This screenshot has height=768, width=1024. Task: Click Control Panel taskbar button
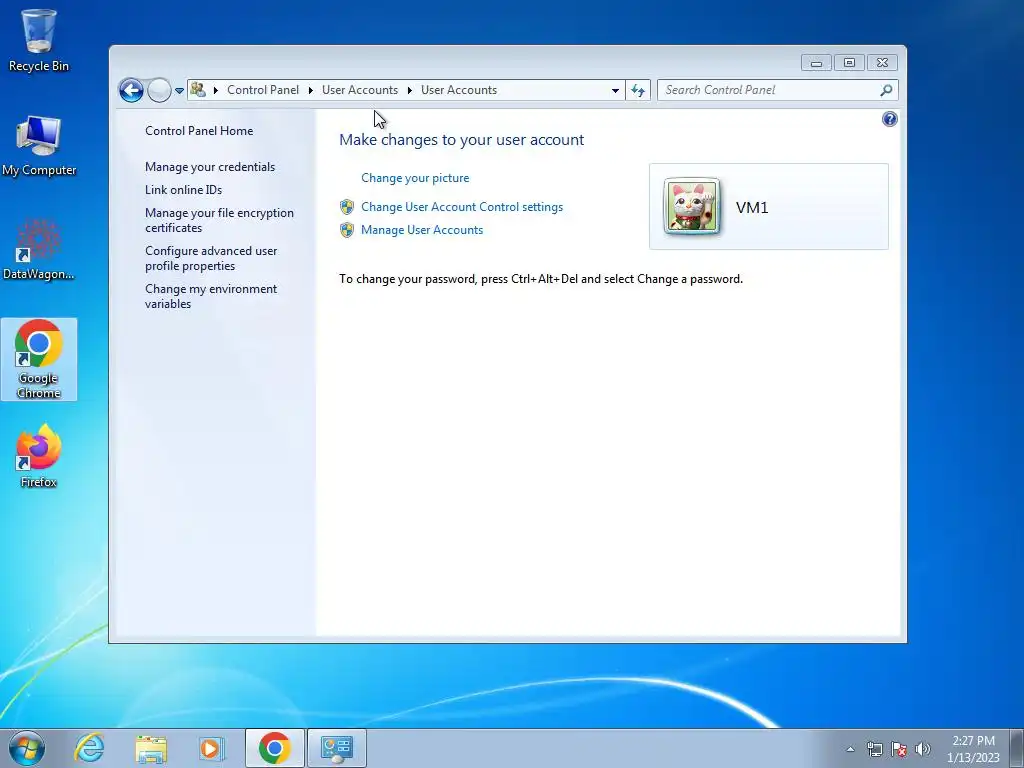point(337,748)
